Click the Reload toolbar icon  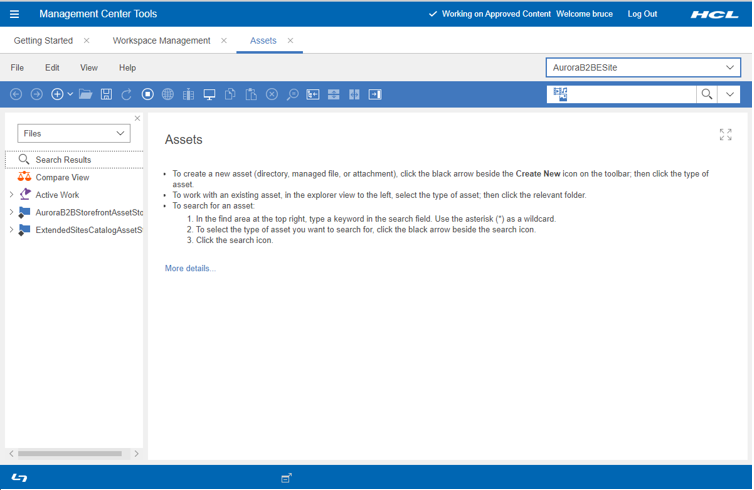coord(126,94)
